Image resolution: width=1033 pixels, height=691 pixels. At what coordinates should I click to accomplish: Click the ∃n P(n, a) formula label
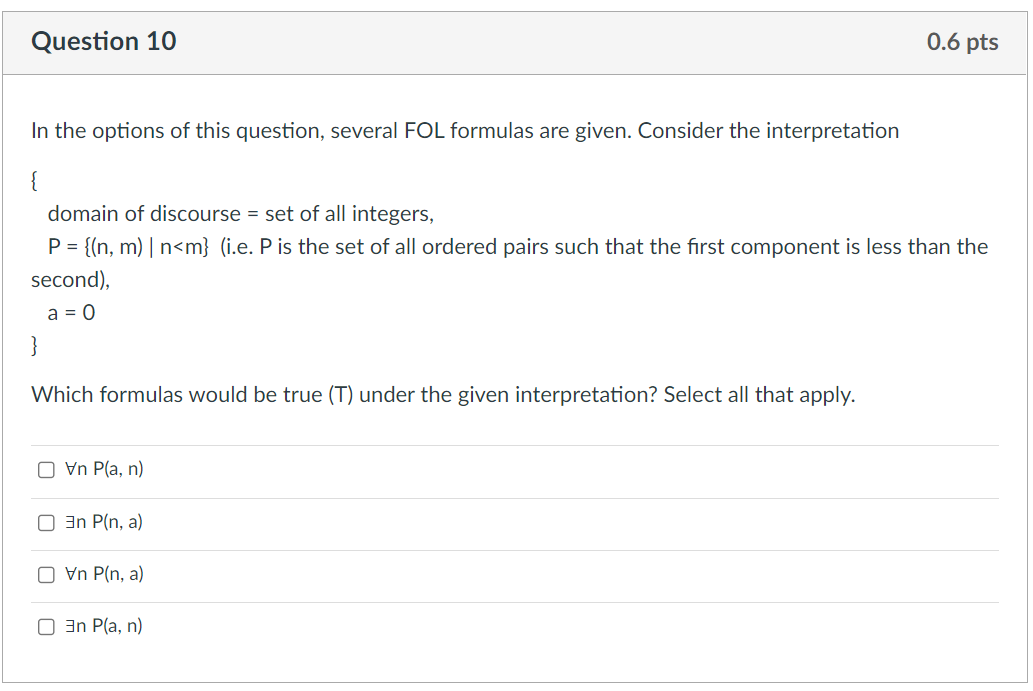coord(103,521)
